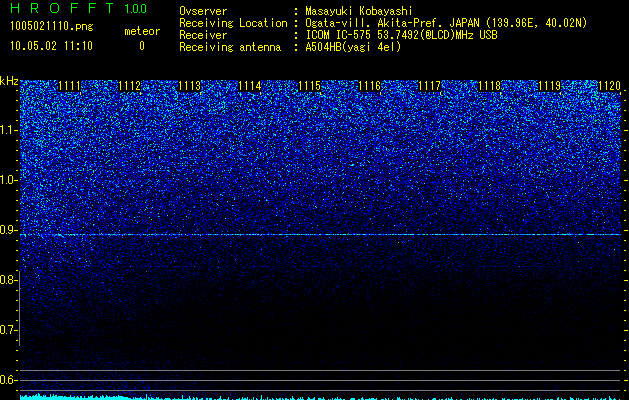This screenshot has width=629, height=400.
Task: Click the 1115 time marker
Action: pyautogui.click(x=309, y=86)
